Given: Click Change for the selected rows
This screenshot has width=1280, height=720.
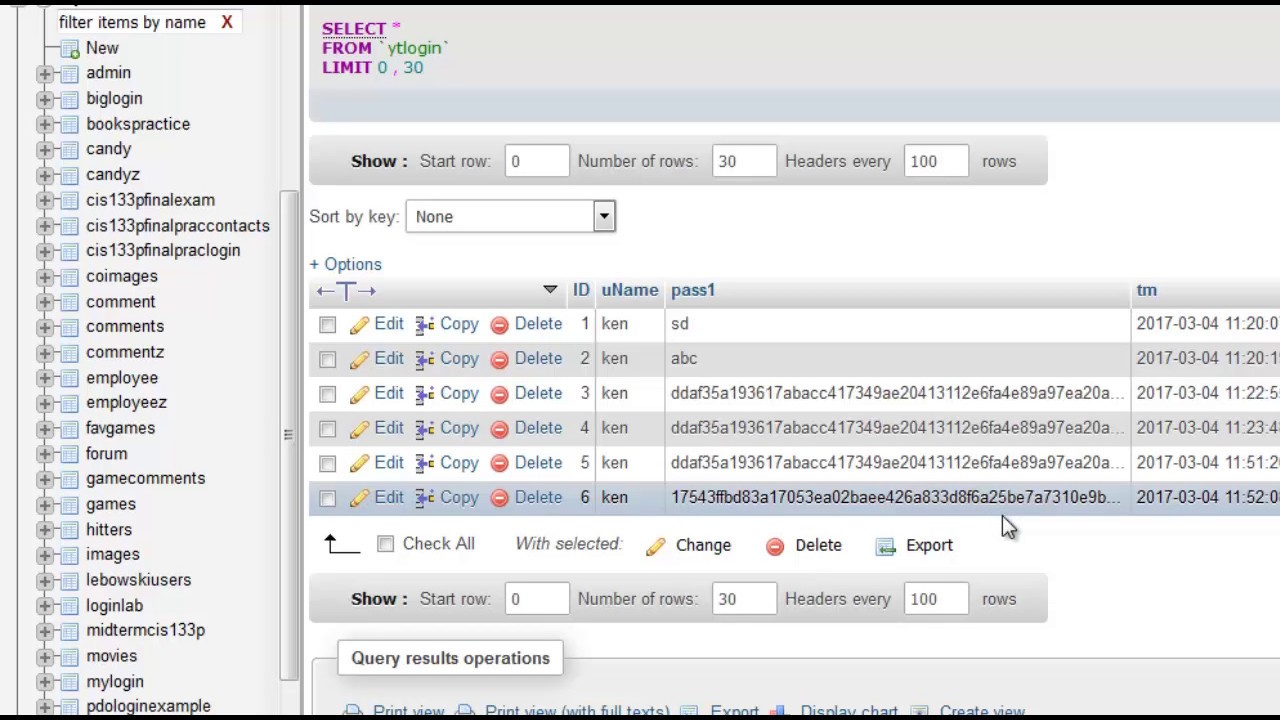Looking at the screenshot, I should click(x=703, y=545).
